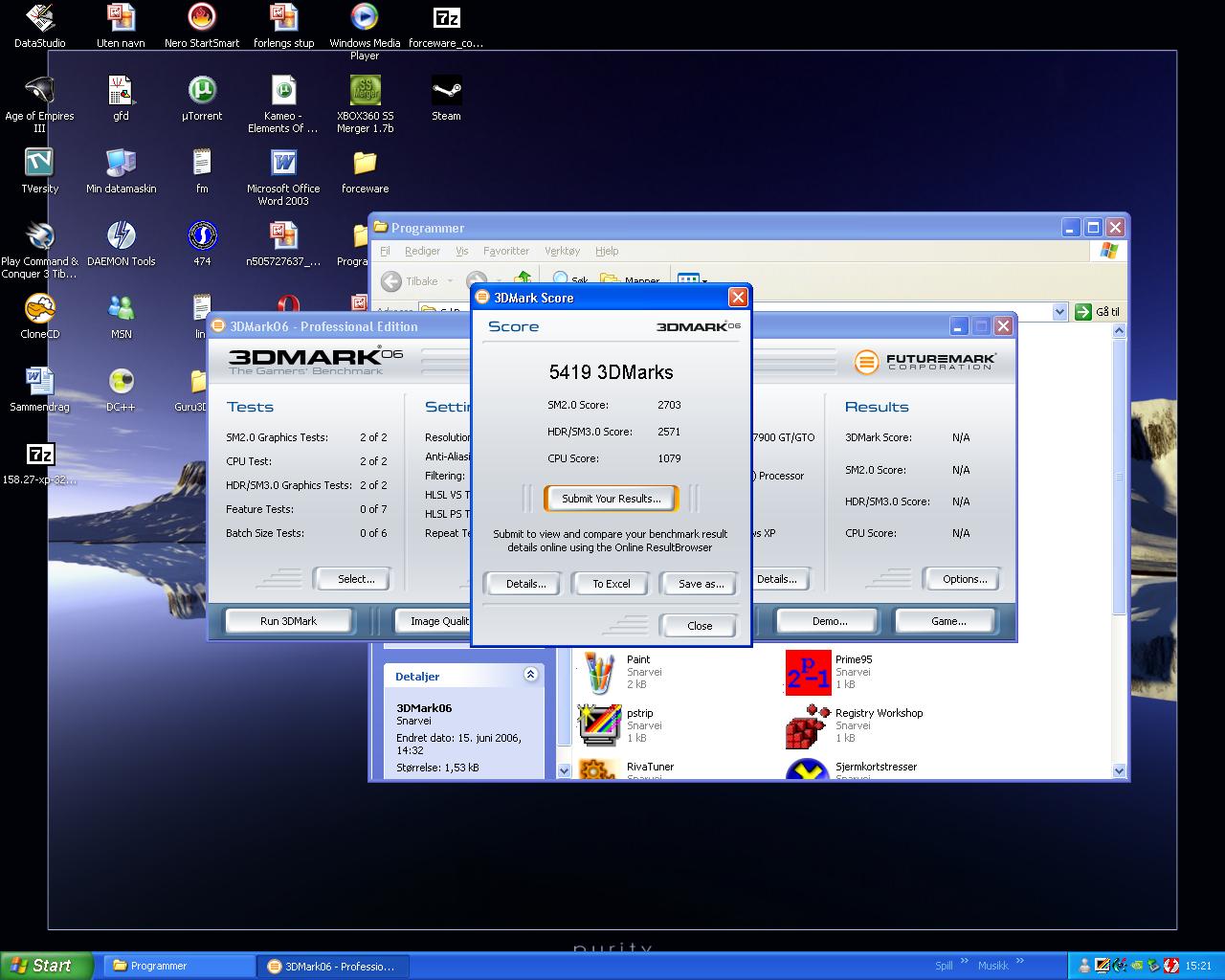
Task: Click Submit Your Results button
Action: click(x=611, y=499)
